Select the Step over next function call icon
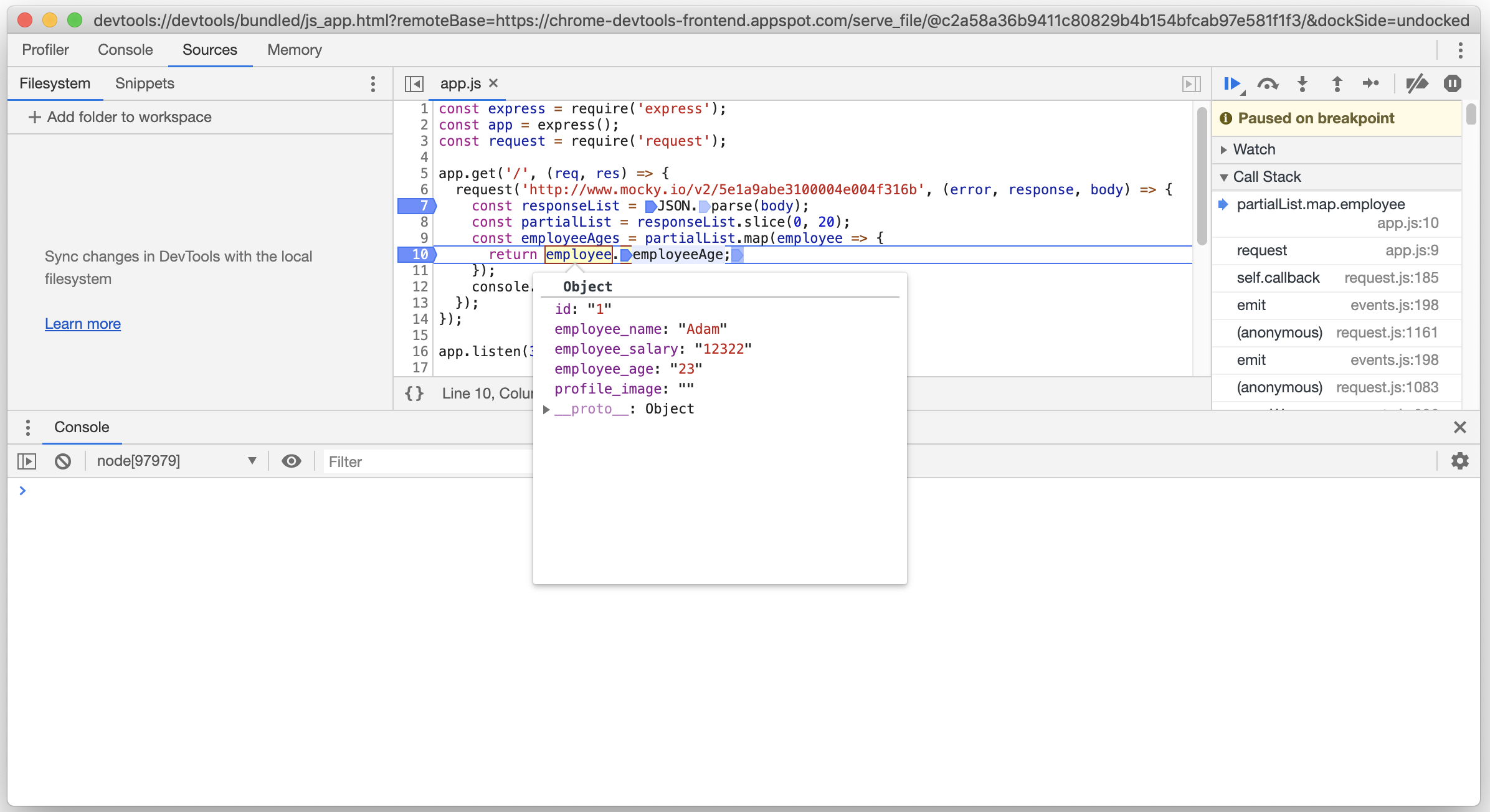This screenshot has height=812, width=1490. tap(1269, 83)
